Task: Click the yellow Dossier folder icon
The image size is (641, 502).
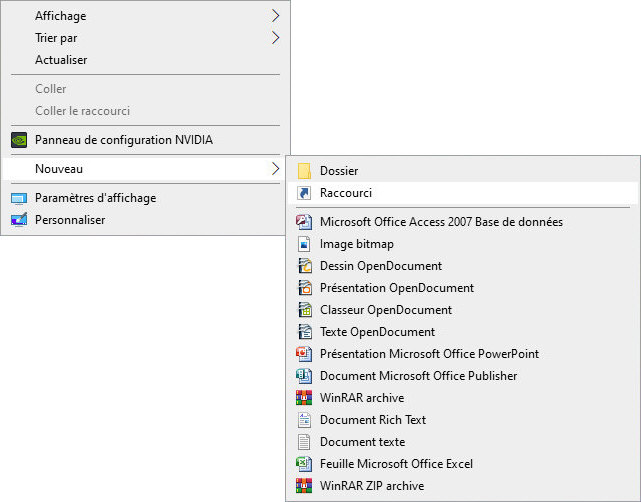Action: [x=304, y=171]
